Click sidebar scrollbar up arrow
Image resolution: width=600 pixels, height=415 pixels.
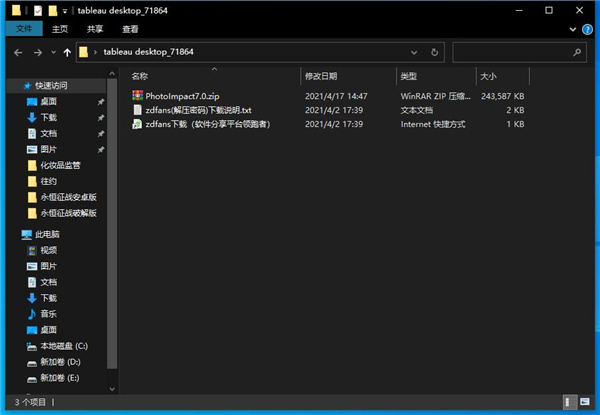(112, 73)
